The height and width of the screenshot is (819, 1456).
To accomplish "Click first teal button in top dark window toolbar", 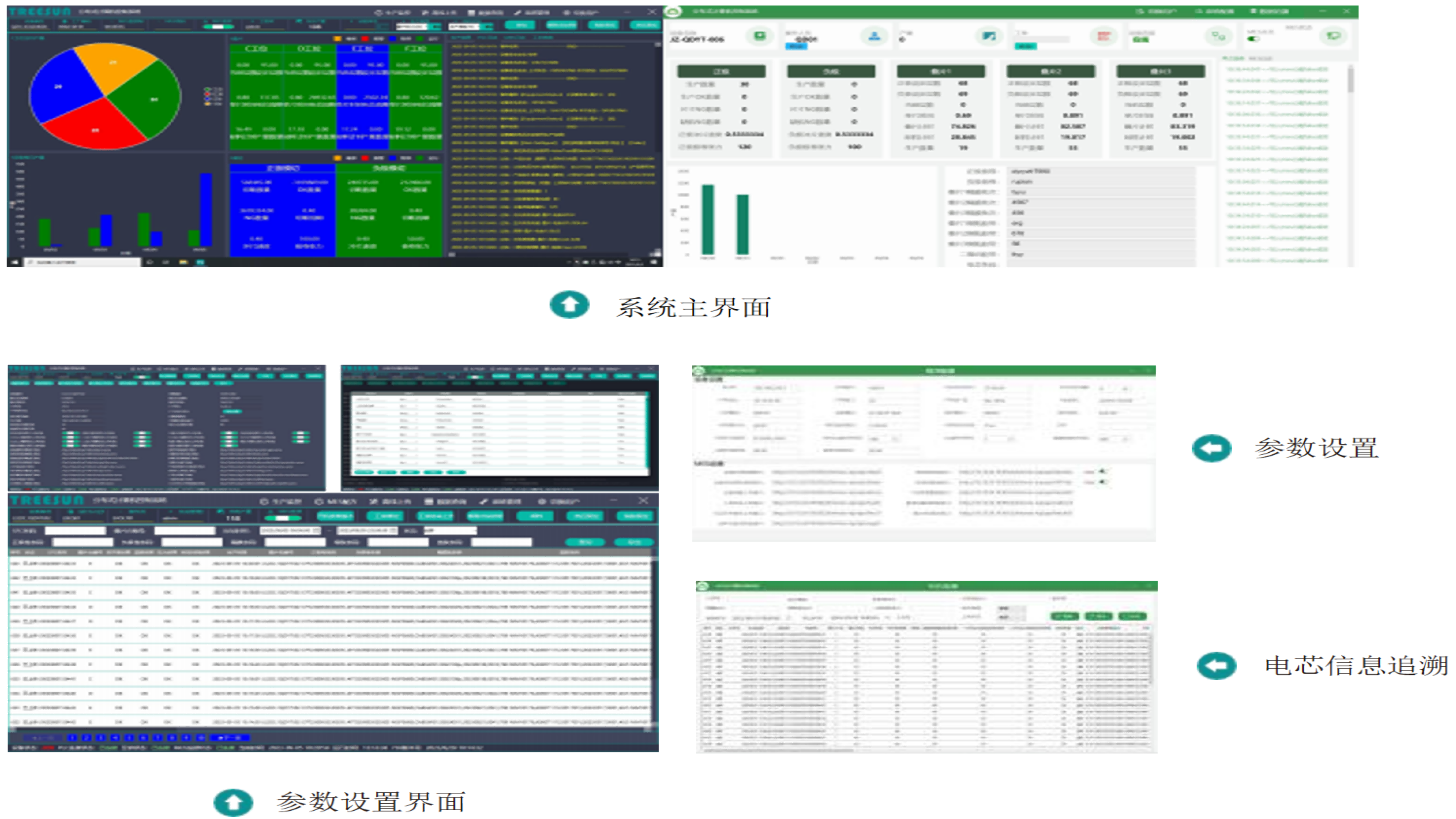I will tap(520, 25).
